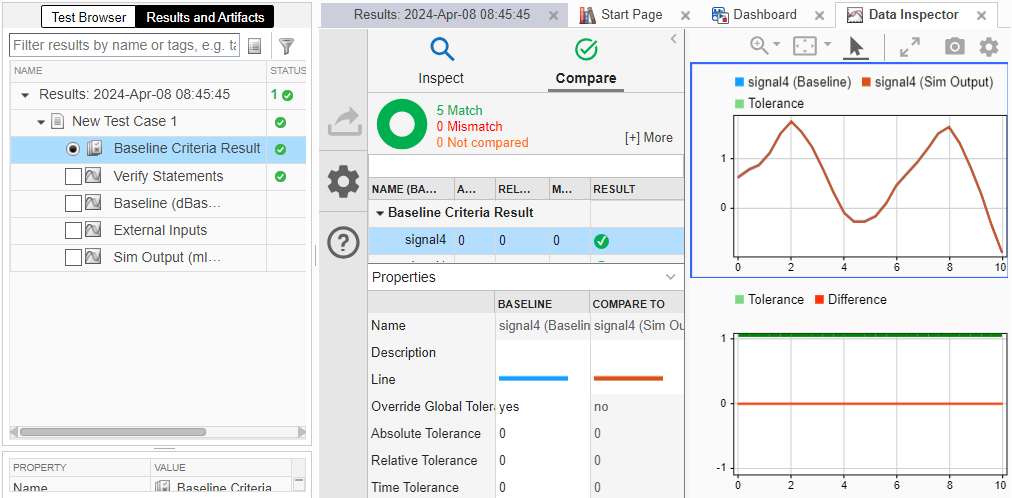
Task: Open the Dashboard tab
Action: coord(764,15)
